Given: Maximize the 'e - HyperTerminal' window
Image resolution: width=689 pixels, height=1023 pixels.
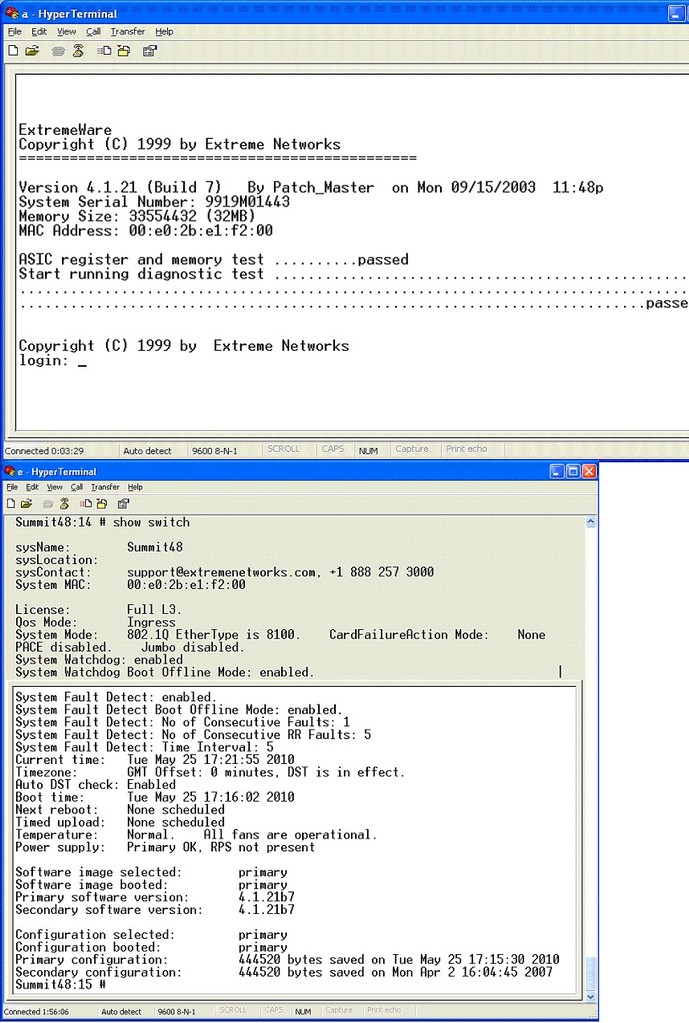Looking at the screenshot, I should [x=573, y=471].
